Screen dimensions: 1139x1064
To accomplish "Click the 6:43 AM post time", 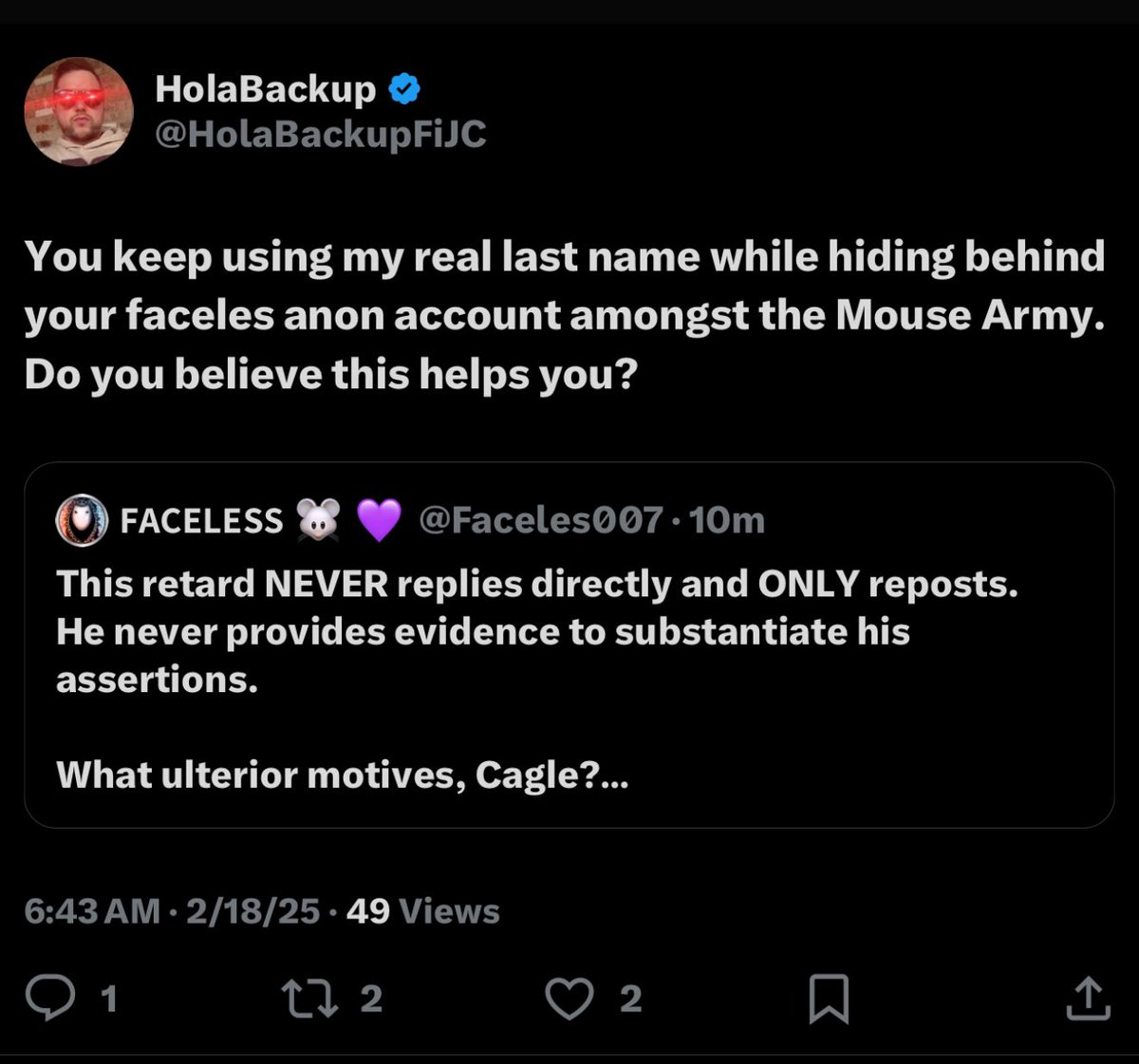I will [x=92, y=911].
